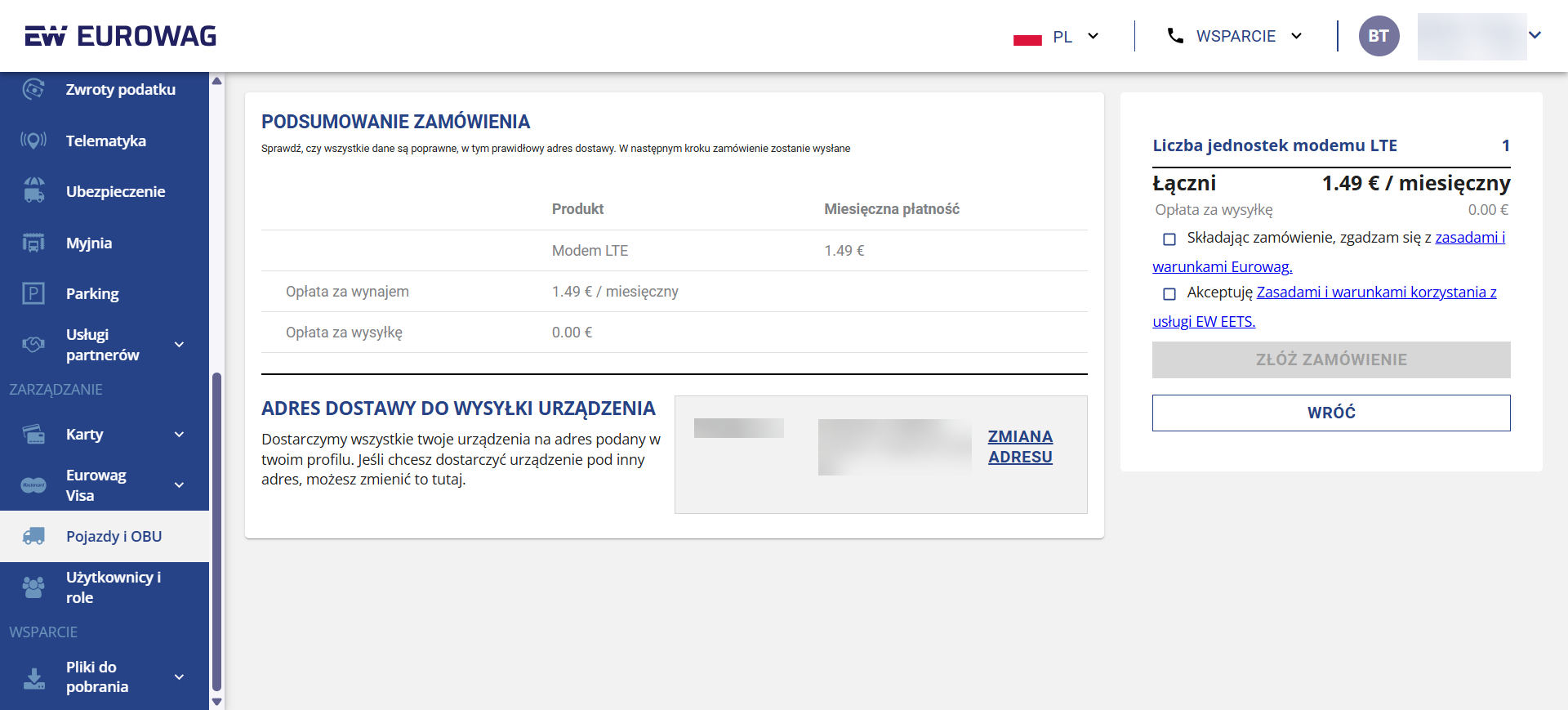Expand the Karty submenu chevron
1568x710 pixels.
coord(180,435)
